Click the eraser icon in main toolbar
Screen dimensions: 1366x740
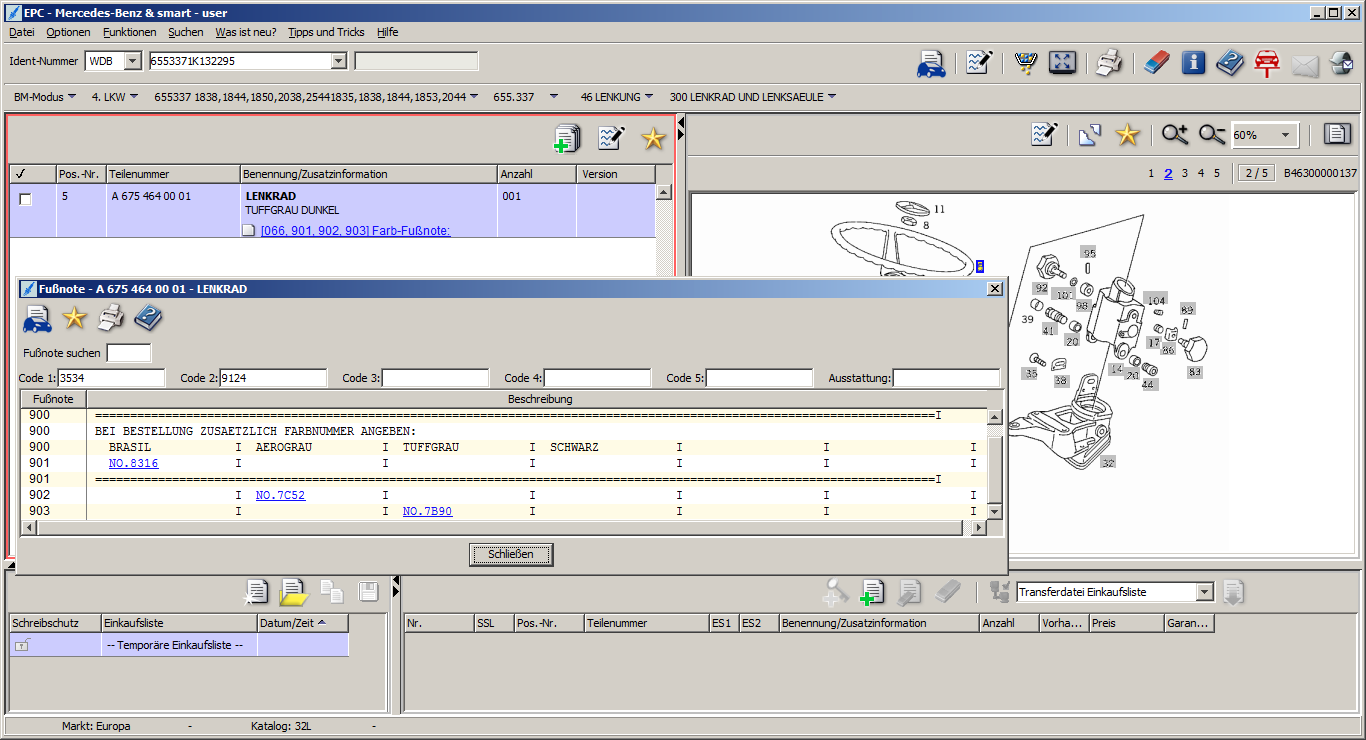click(1155, 63)
